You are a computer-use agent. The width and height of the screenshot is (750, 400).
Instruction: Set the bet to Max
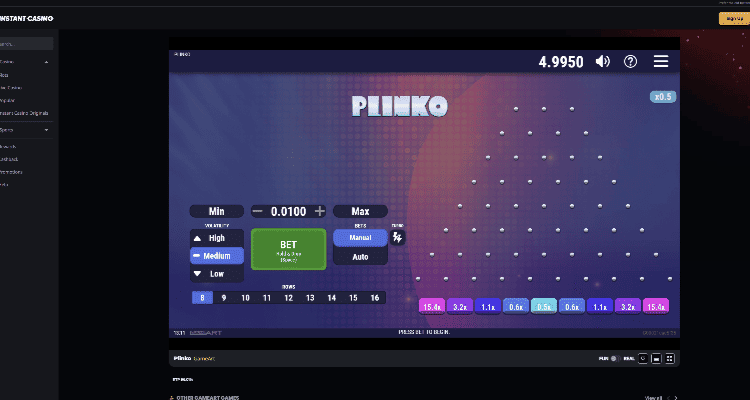[360, 211]
